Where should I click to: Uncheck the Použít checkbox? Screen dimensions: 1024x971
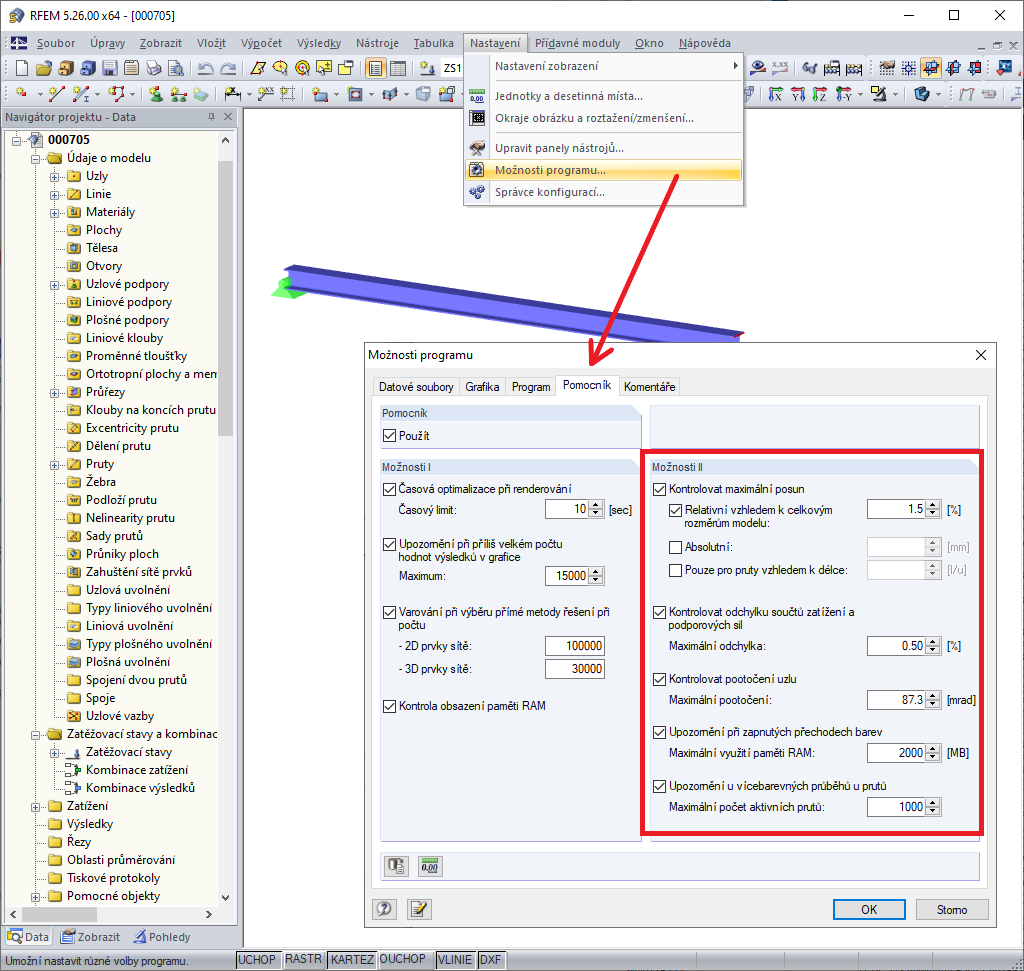click(x=389, y=436)
